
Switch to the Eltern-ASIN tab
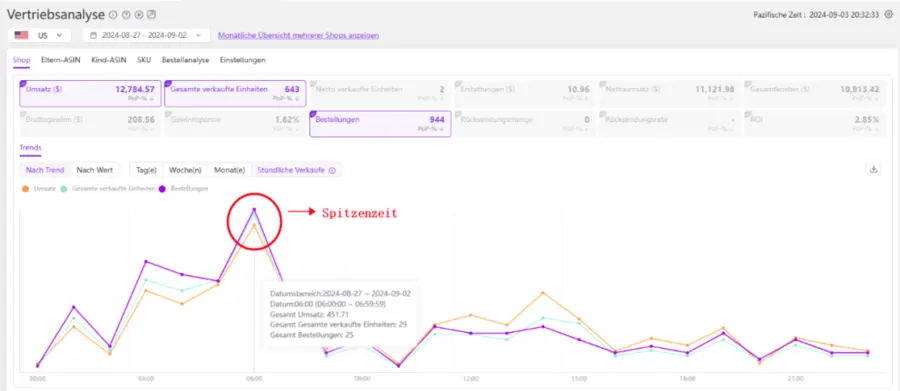tap(61, 60)
